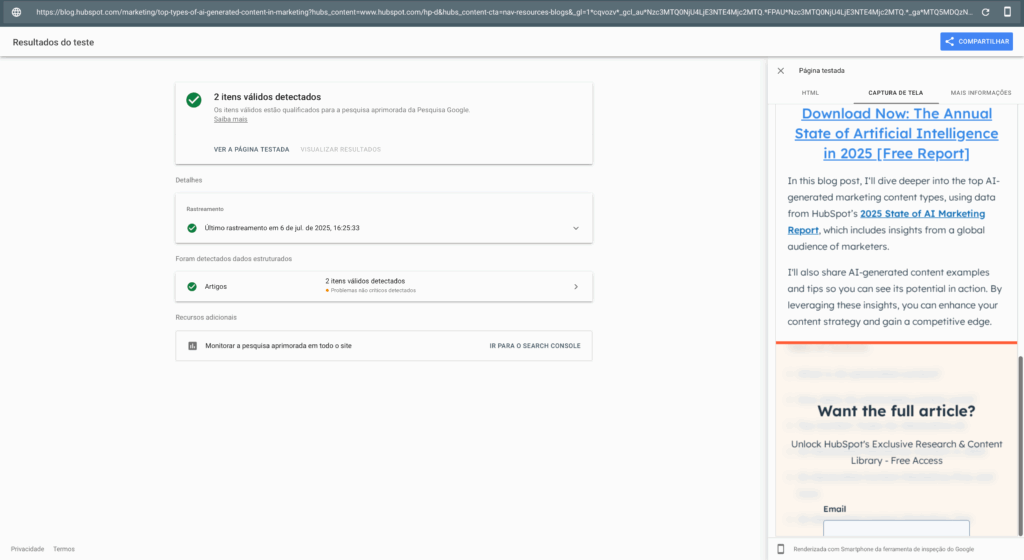This screenshot has width=1024, height=560.
Task: Click the Email input field in preview
Action: [896, 529]
